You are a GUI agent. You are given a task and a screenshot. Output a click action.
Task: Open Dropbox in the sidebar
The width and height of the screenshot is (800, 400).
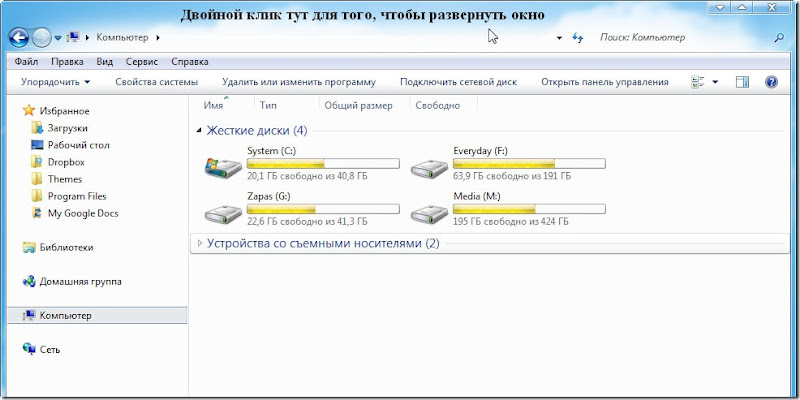[66, 162]
